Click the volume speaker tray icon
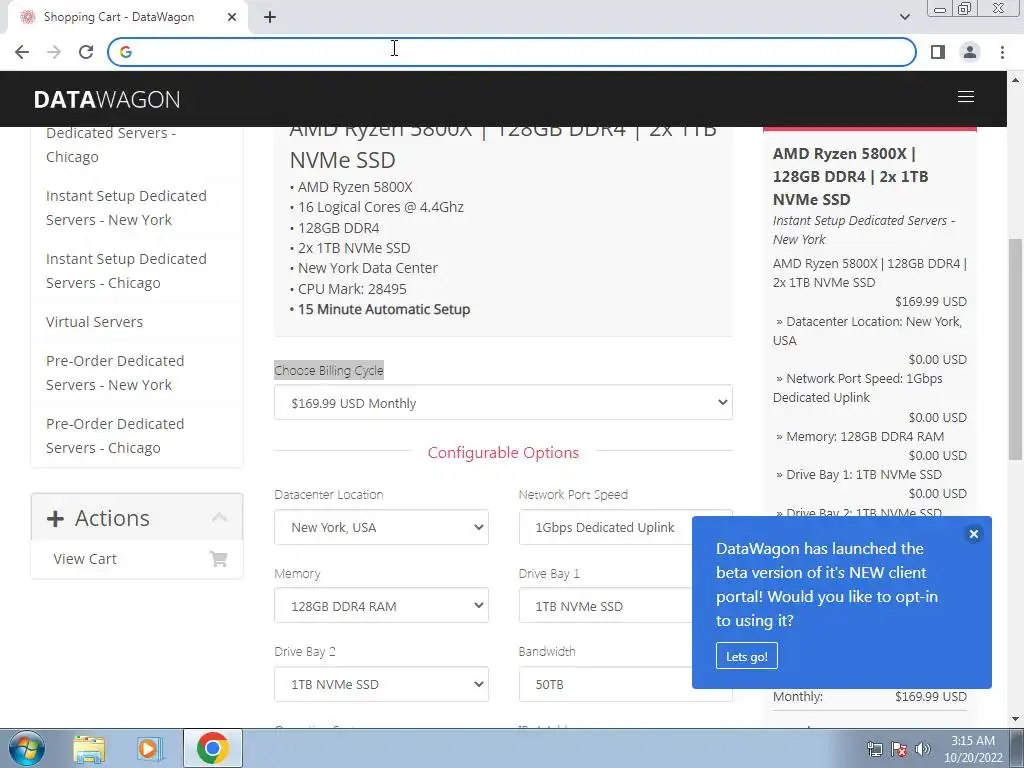The height and width of the screenshot is (768, 1024). click(x=923, y=749)
